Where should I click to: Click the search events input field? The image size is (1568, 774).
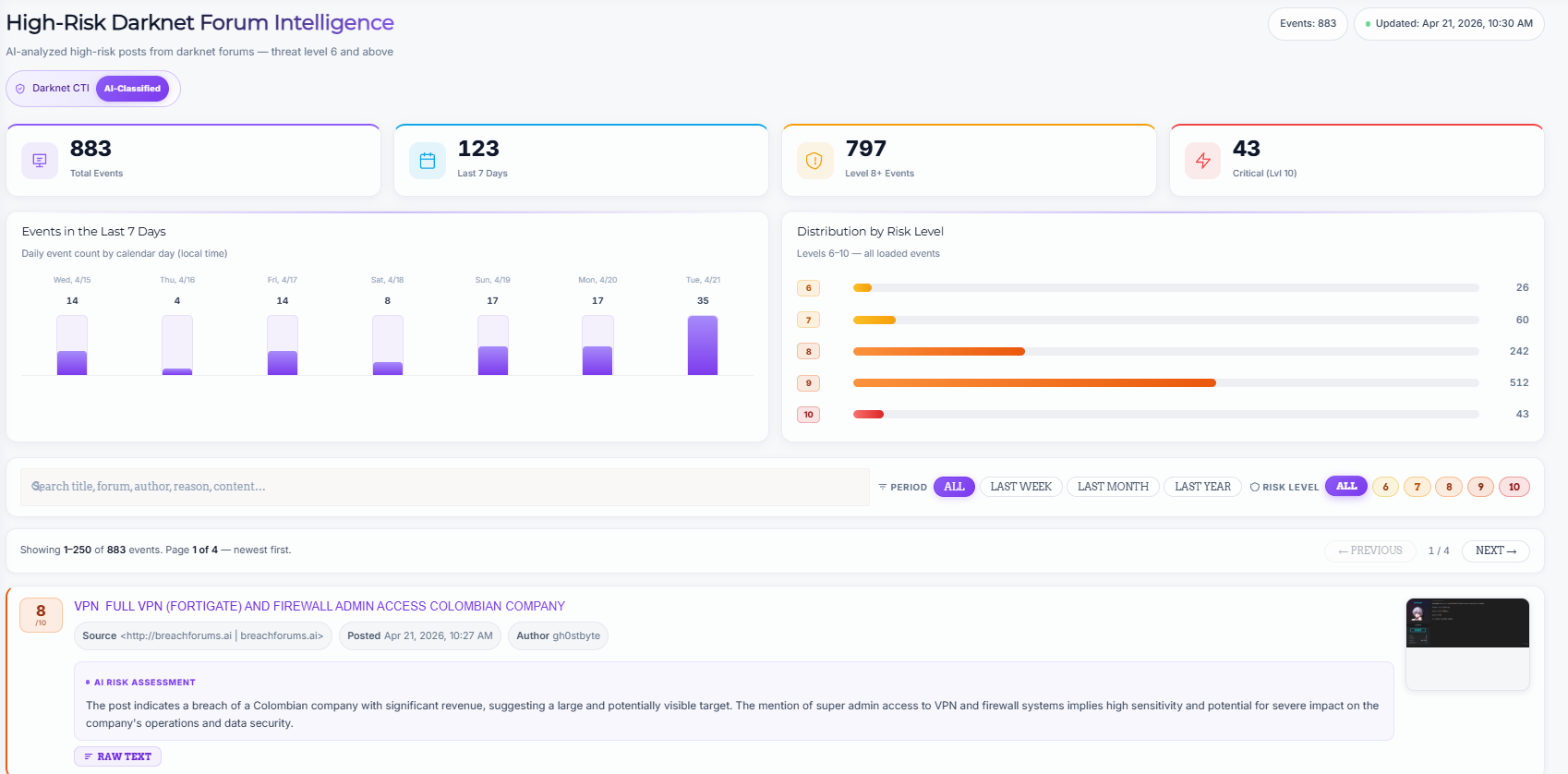point(445,487)
